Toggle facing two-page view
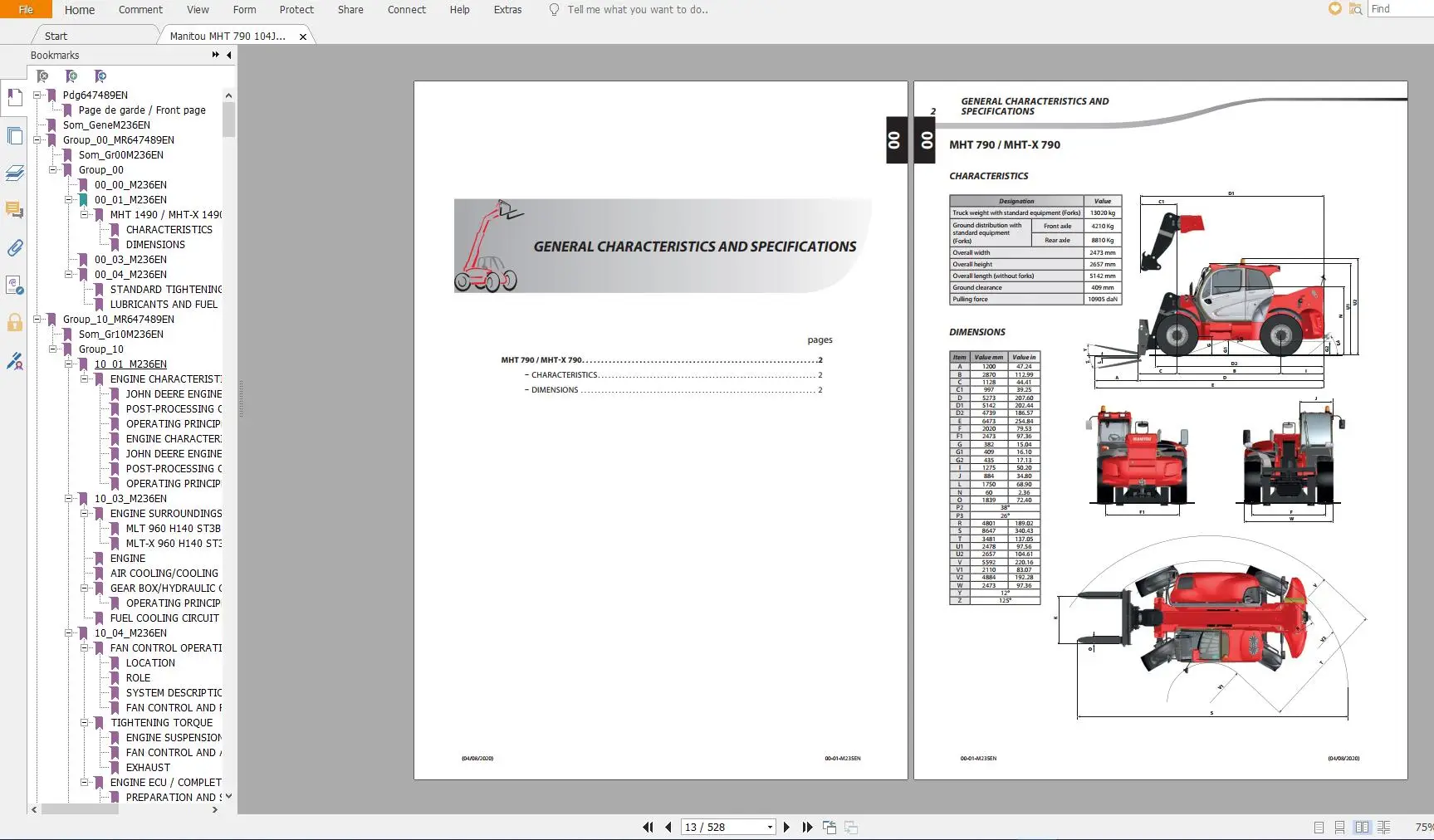Viewport: 1434px width, 840px height. (1362, 828)
